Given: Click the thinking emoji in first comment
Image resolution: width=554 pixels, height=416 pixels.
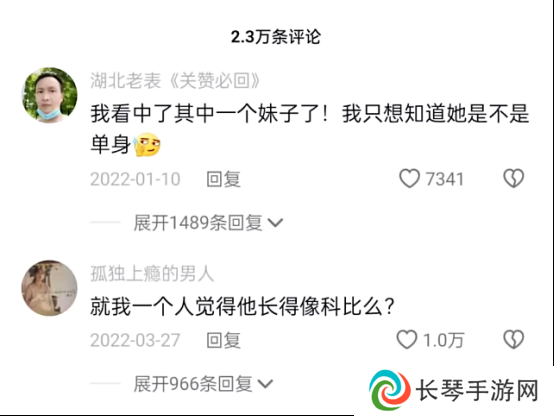Looking at the screenshot, I should coord(147,145).
